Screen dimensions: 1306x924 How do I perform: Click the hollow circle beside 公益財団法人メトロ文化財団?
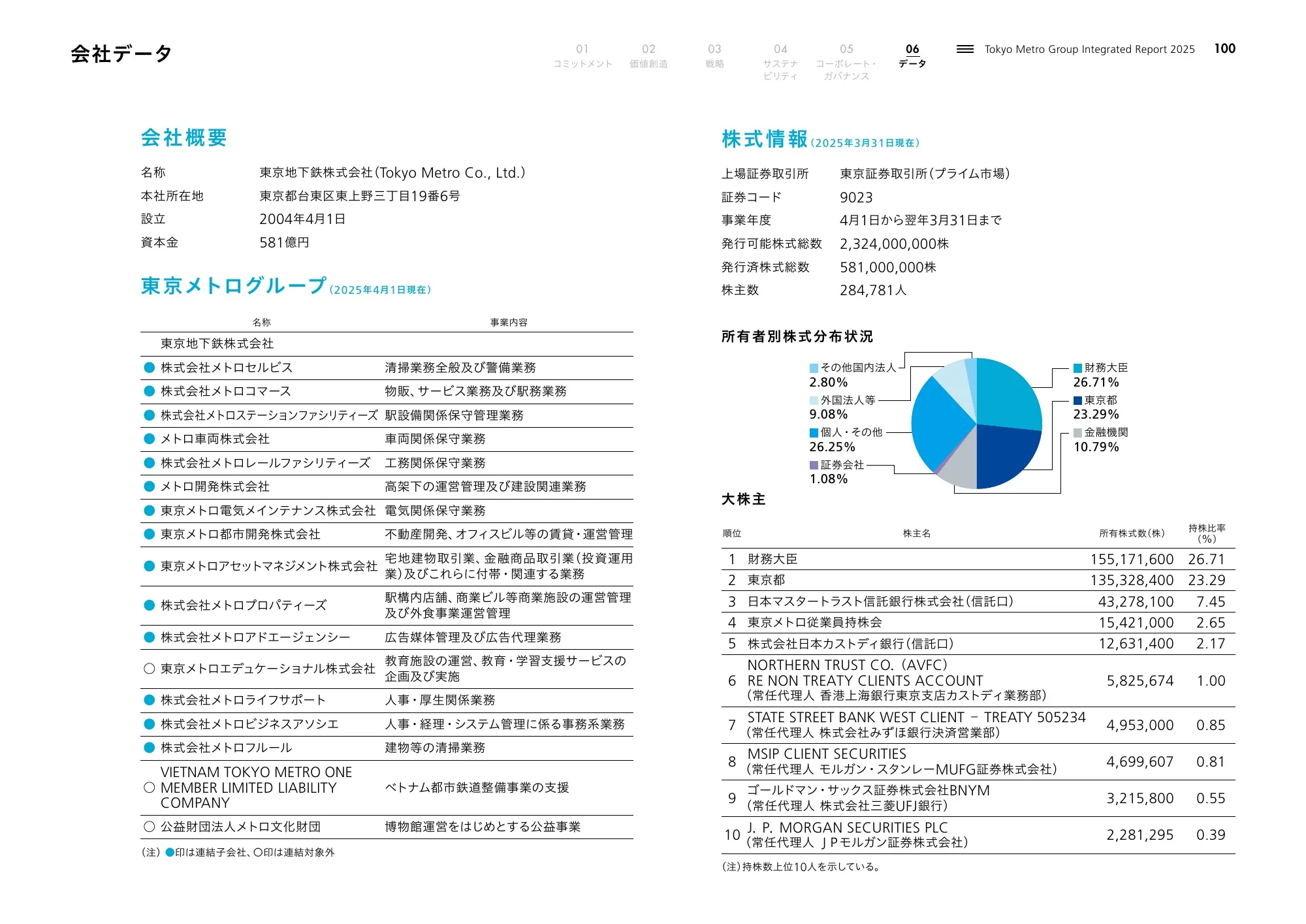click(x=149, y=827)
